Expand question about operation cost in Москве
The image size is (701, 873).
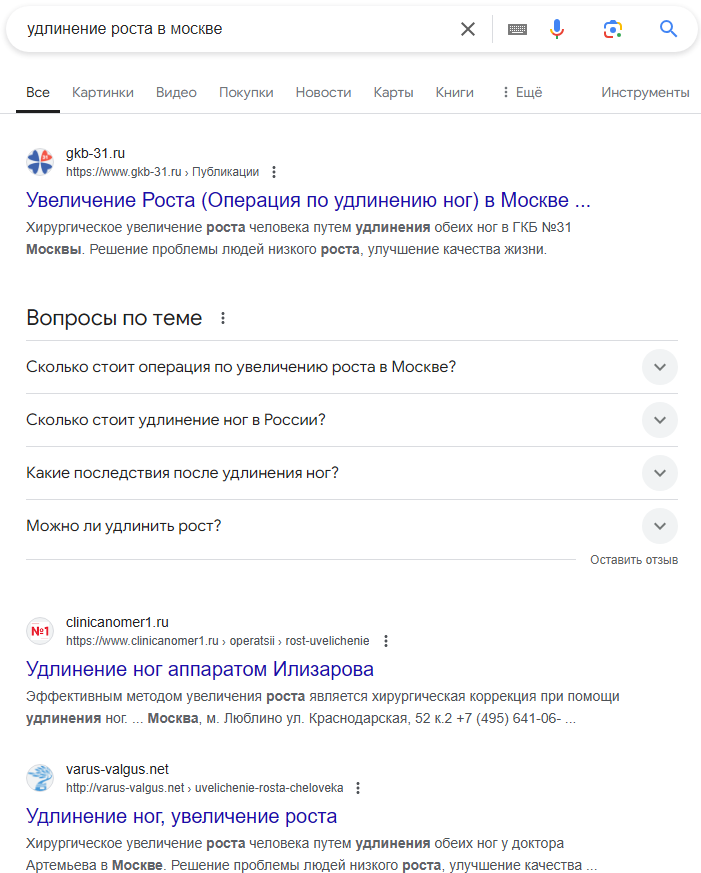659,367
